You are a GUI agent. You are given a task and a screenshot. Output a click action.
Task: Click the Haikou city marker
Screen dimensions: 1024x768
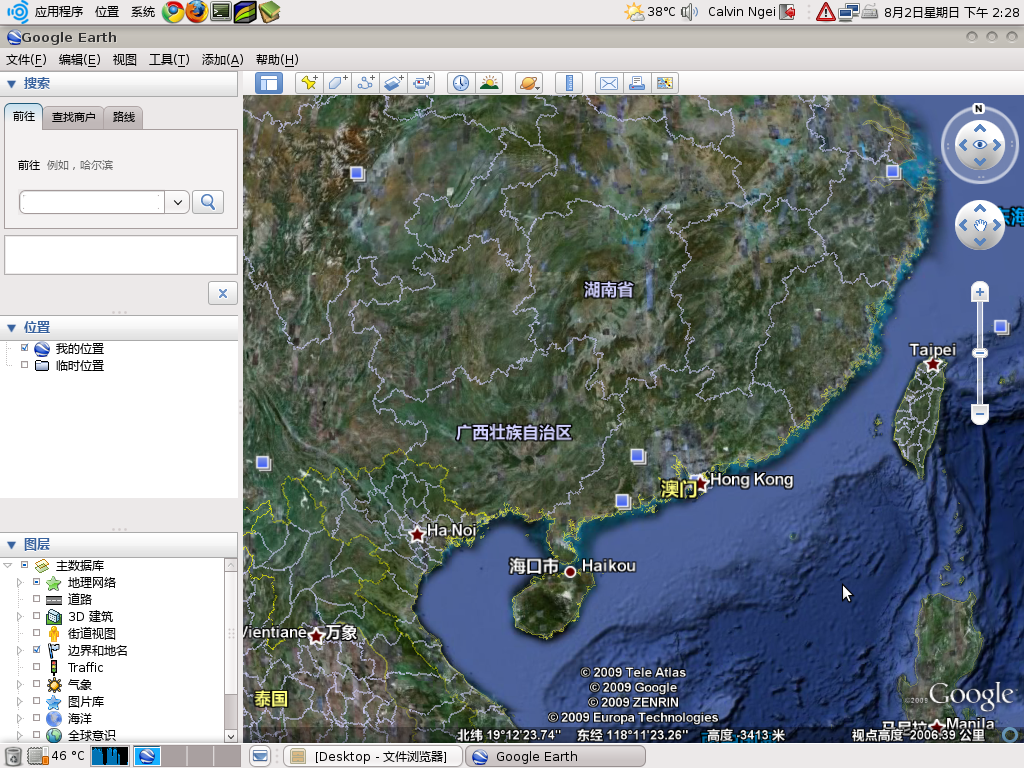pos(570,571)
